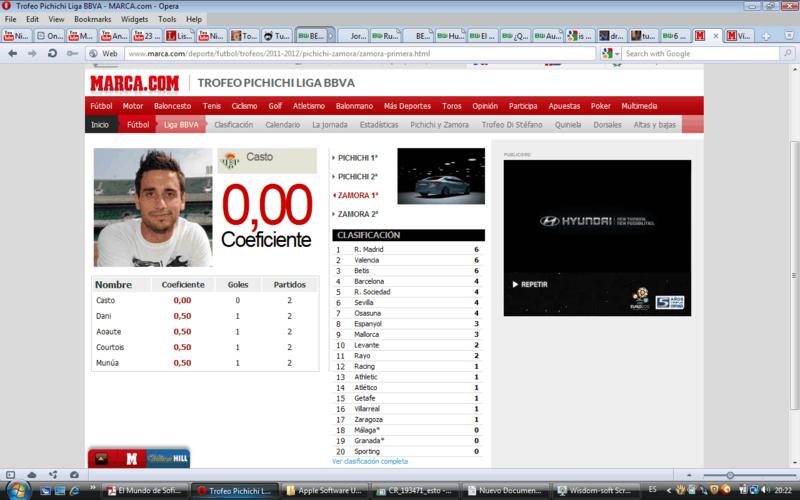Click Ver clasificación completa link

[370, 461]
